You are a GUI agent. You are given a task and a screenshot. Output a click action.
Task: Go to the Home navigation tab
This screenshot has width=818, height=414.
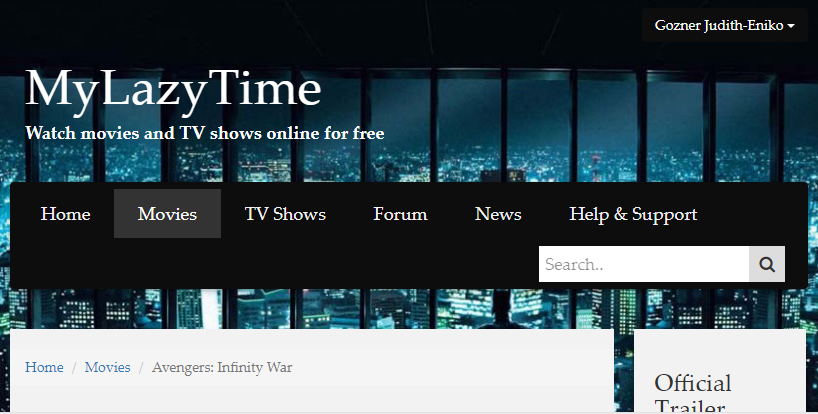(x=66, y=214)
